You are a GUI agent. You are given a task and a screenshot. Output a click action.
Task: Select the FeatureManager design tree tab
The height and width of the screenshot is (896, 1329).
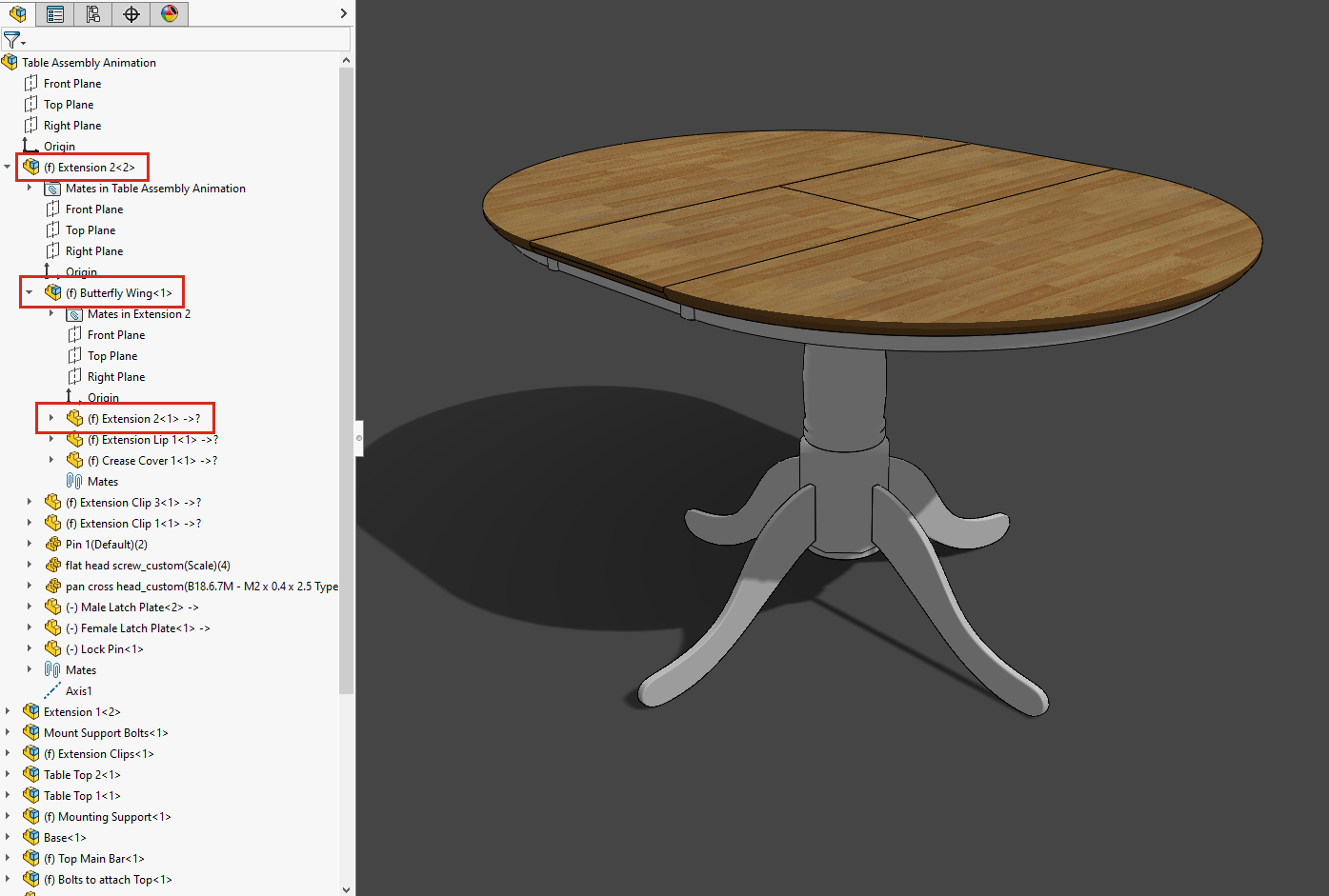tap(17, 14)
